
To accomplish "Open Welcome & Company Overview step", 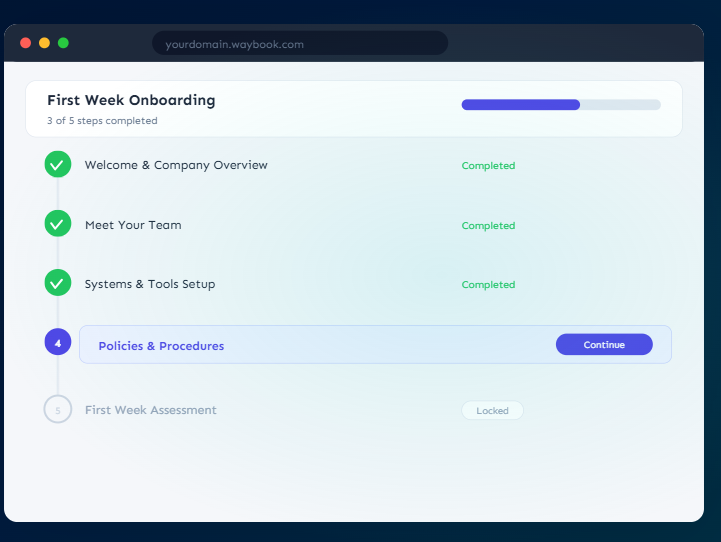I will pos(176,165).
